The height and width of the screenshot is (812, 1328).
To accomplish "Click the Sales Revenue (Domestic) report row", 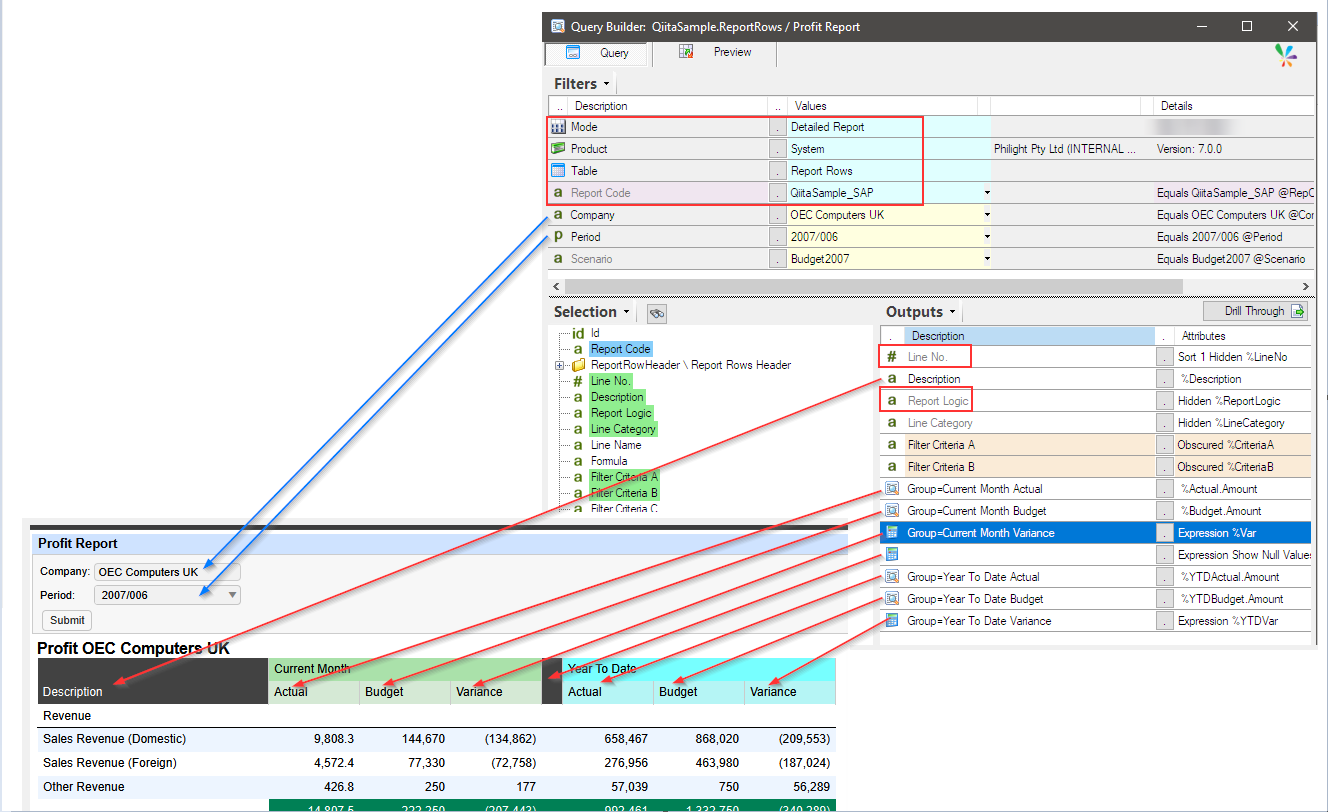I will tap(436, 739).
